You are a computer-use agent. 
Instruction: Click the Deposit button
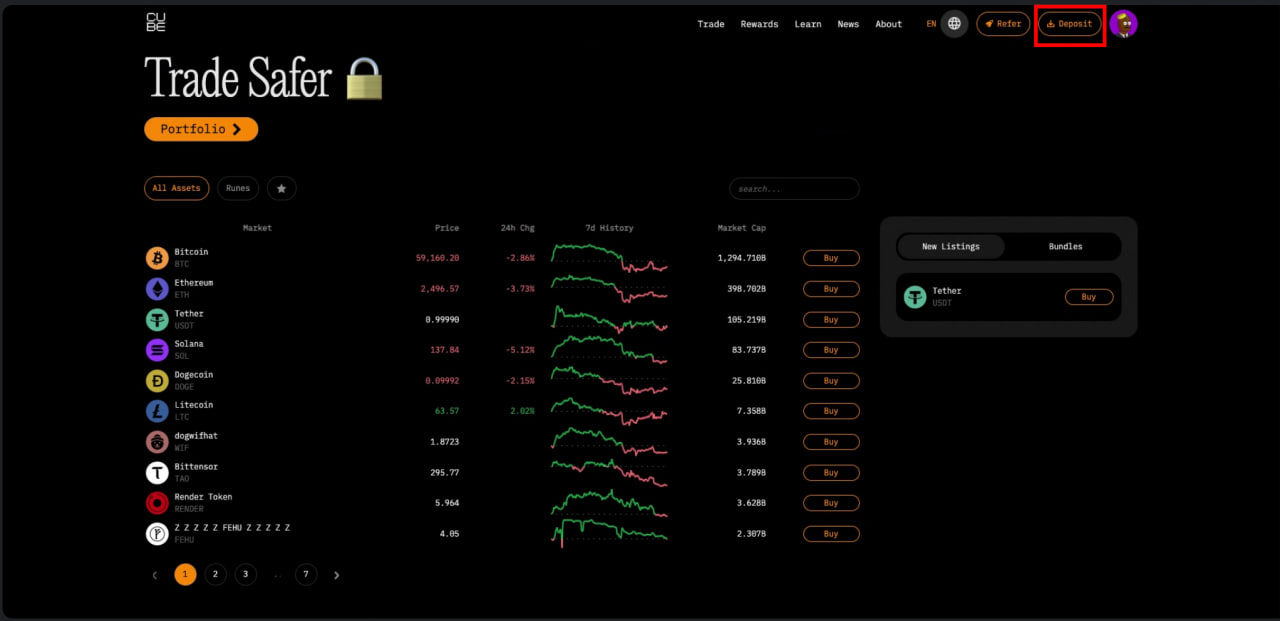pyautogui.click(x=1070, y=24)
